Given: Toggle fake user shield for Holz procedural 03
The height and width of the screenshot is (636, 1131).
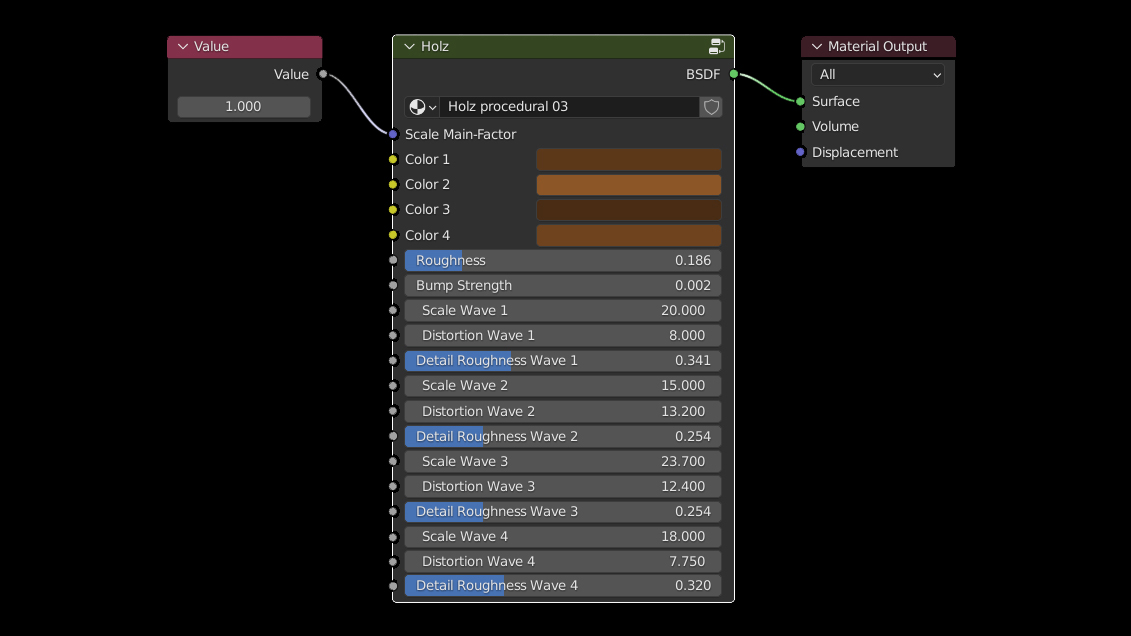Looking at the screenshot, I should tap(711, 107).
